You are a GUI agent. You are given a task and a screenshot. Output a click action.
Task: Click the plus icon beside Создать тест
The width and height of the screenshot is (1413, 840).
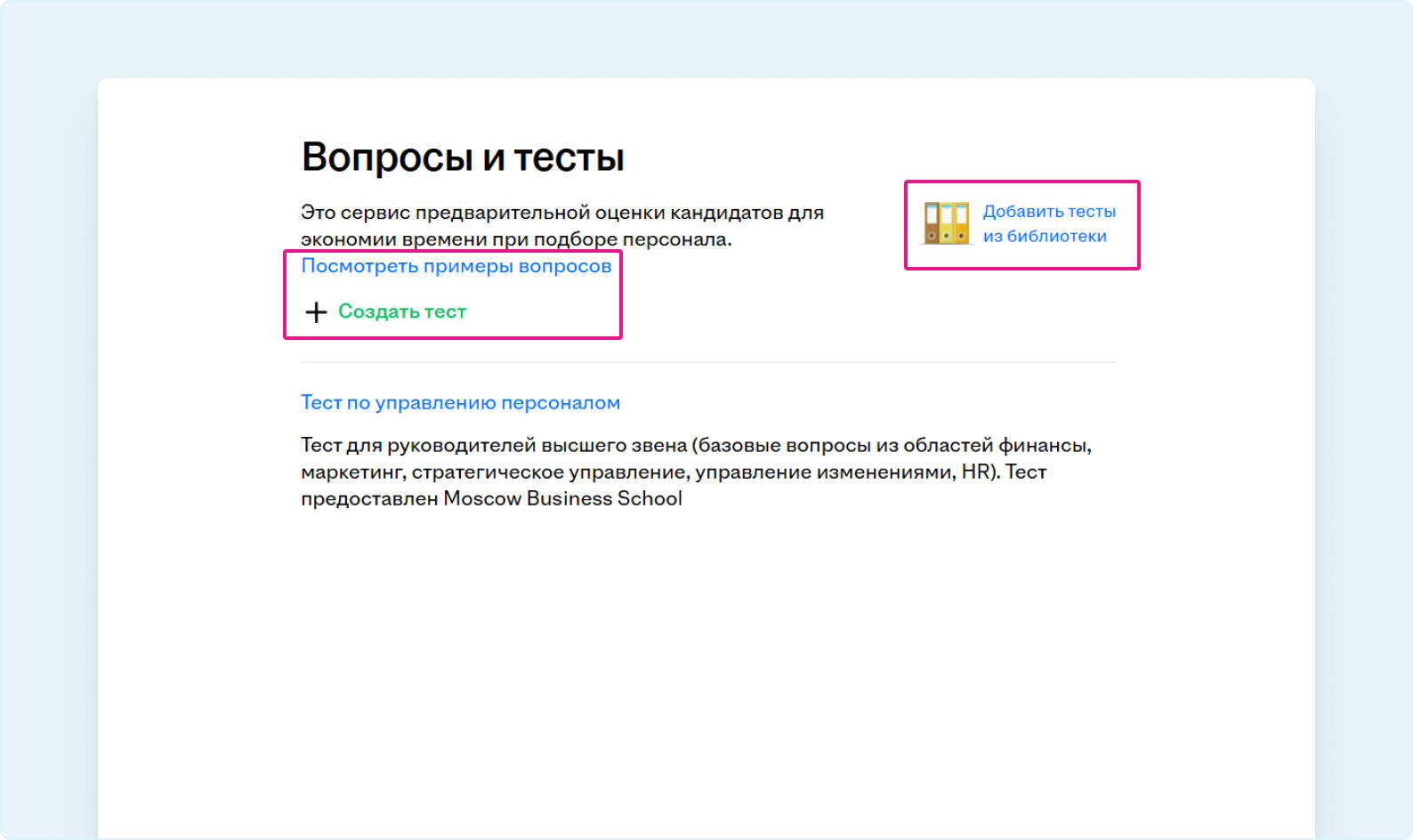[x=316, y=312]
